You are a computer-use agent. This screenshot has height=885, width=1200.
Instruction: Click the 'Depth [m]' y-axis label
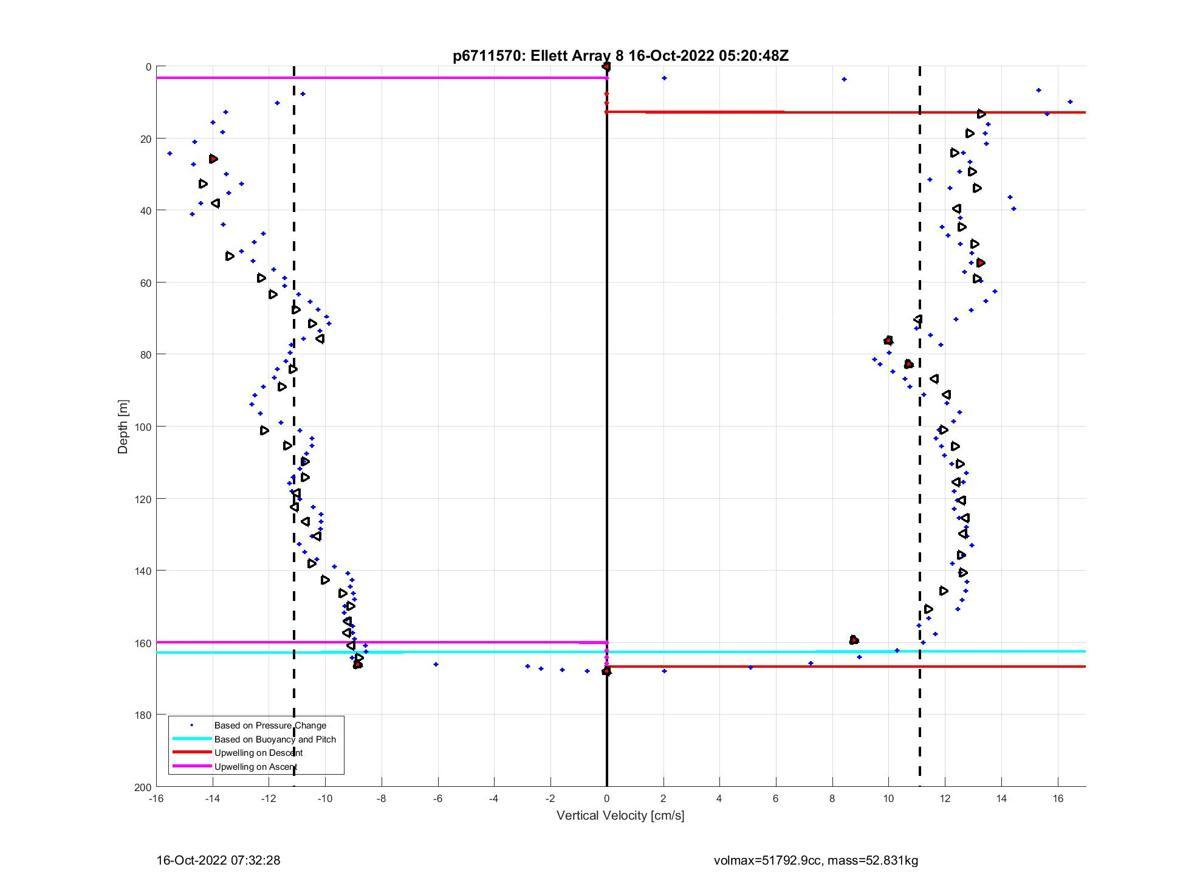(x=123, y=426)
